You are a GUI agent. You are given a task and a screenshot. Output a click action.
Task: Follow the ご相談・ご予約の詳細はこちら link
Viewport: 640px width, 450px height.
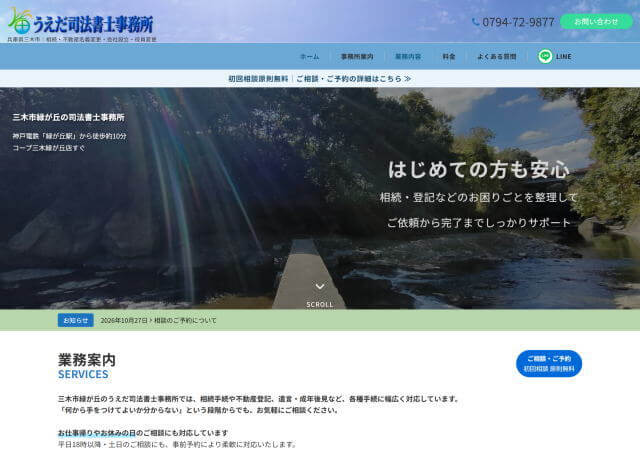coord(353,78)
